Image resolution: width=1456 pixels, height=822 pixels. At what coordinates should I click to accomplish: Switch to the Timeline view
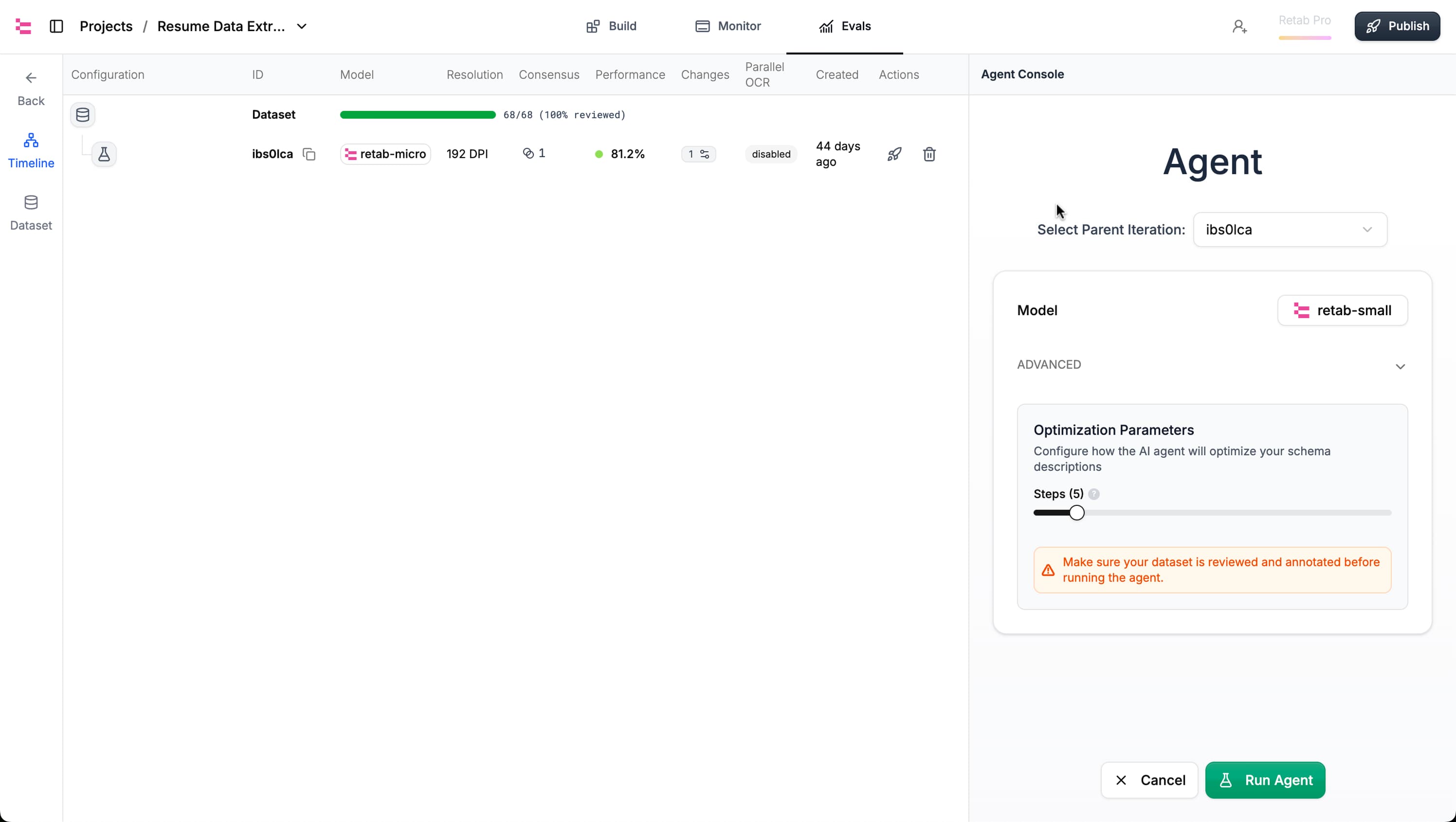coord(31,151)
